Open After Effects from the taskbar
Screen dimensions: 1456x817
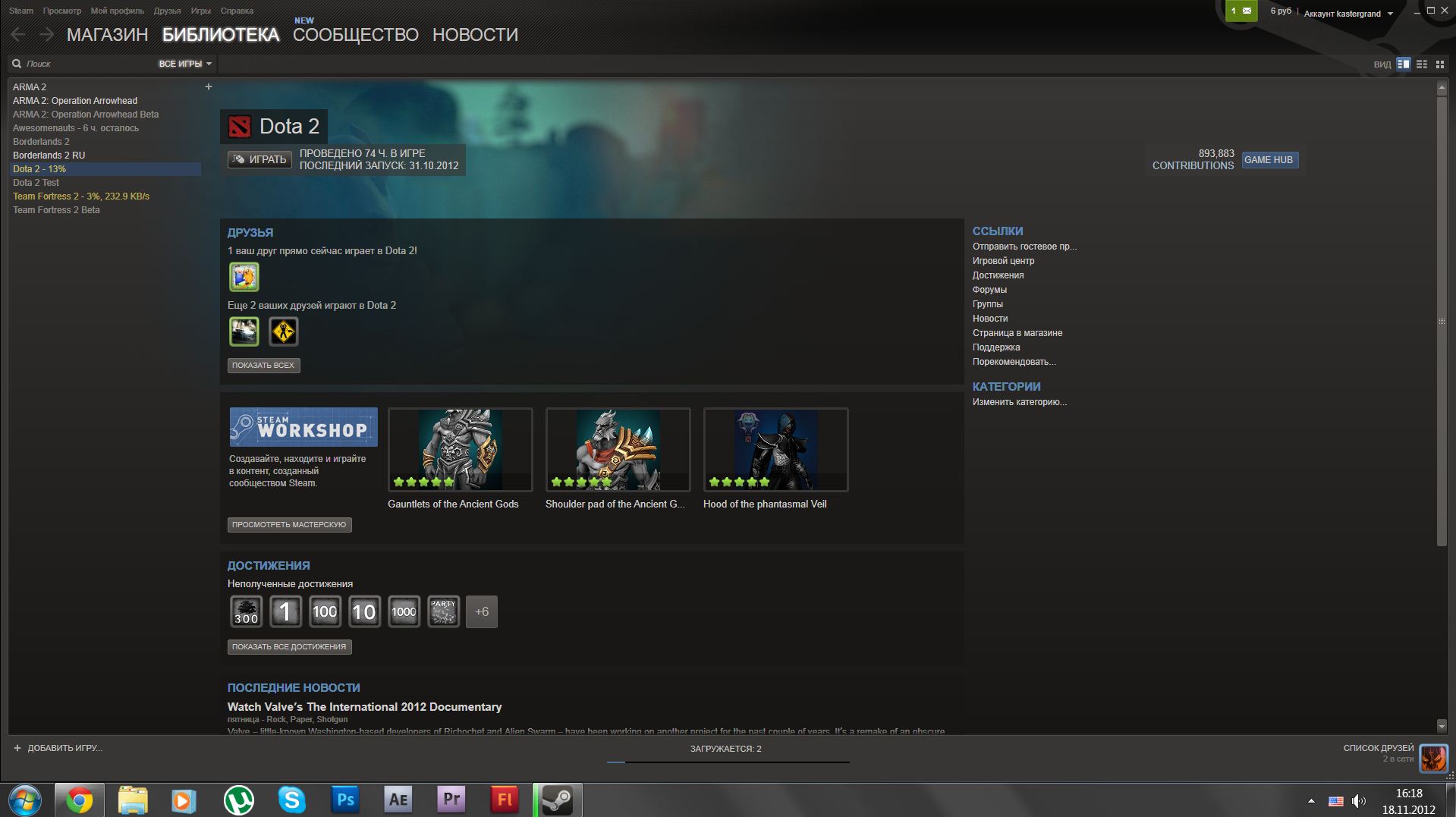coord(398,800)
